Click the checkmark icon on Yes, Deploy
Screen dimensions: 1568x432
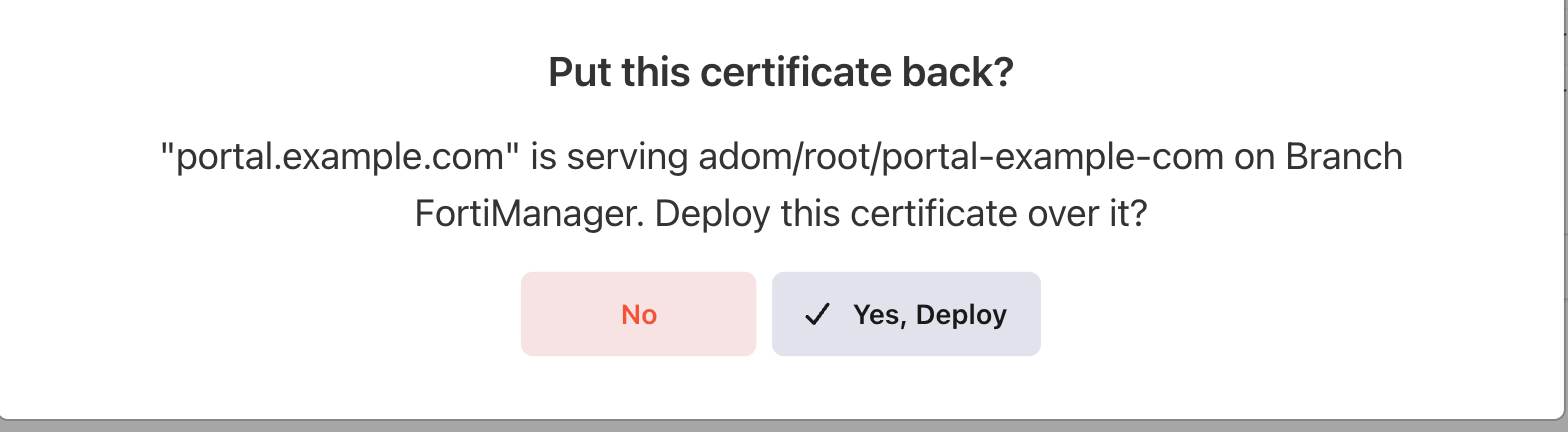click(818, 315)
